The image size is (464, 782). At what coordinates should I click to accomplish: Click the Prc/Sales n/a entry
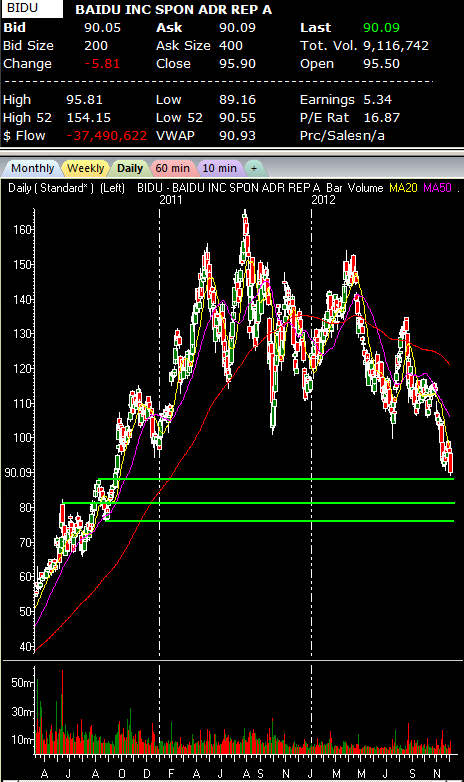[342, 136]
